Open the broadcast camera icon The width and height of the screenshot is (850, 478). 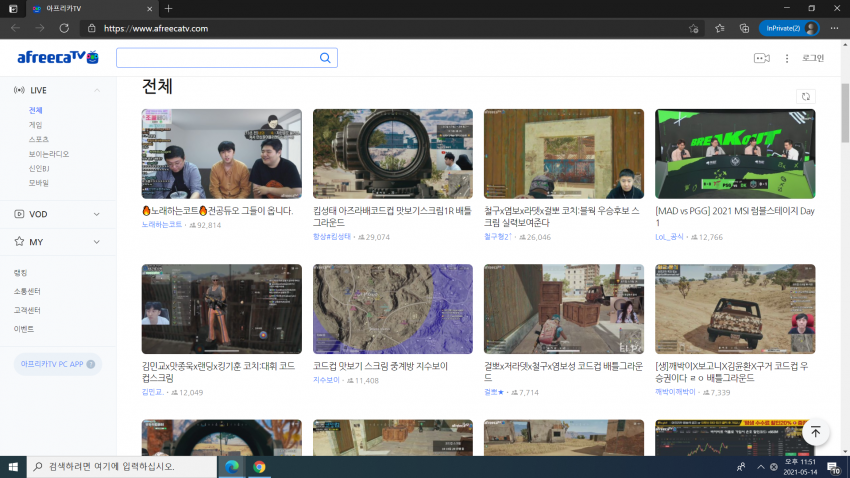(x=762, y=58)
